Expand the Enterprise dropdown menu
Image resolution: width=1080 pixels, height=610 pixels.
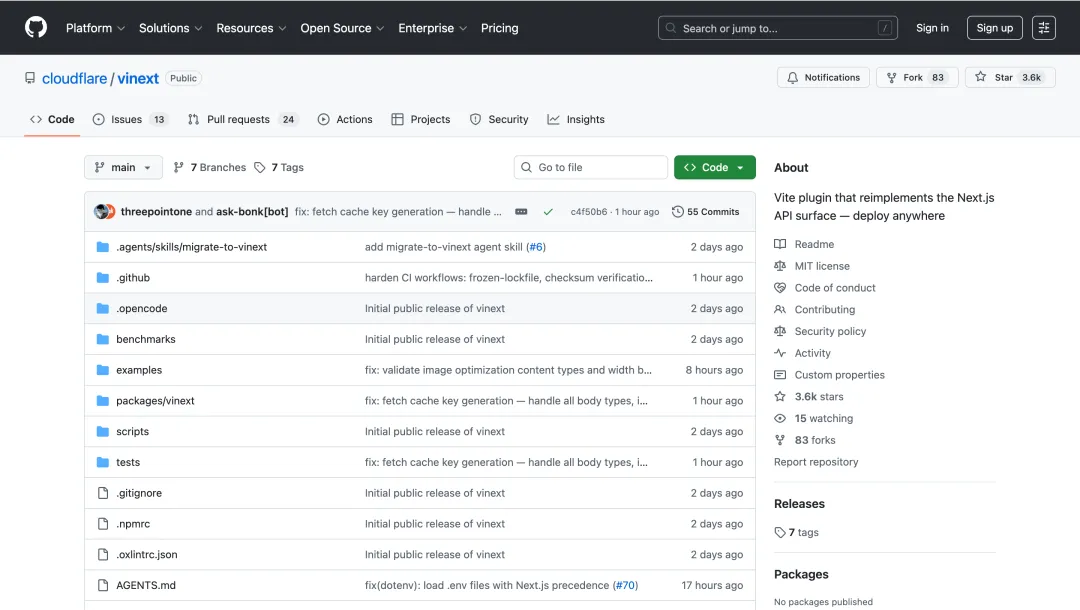tap(433, 28)
